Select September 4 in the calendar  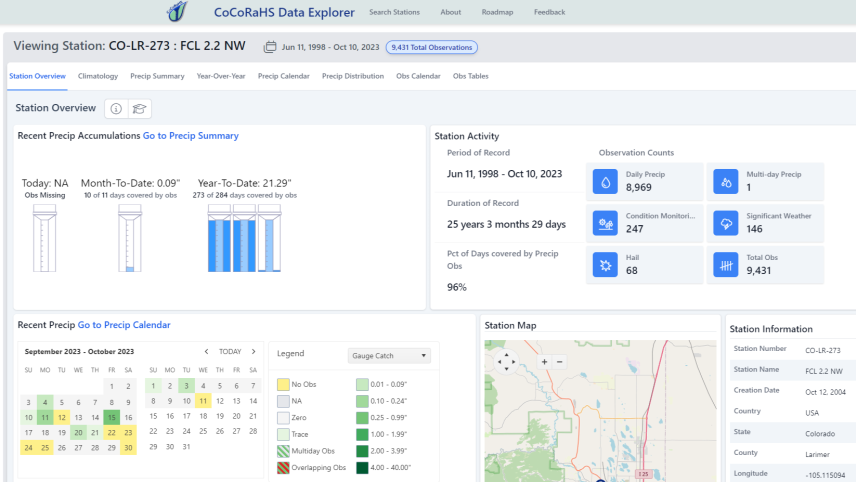coord(45,402)
